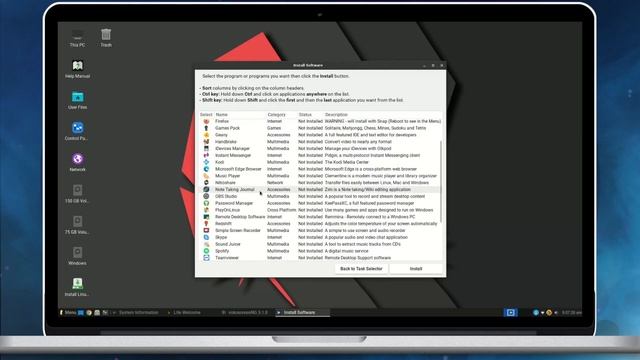This screenshot has width=640, height=360.
Task: Click the OBS Studio icon
Action: tap(206, 196)
